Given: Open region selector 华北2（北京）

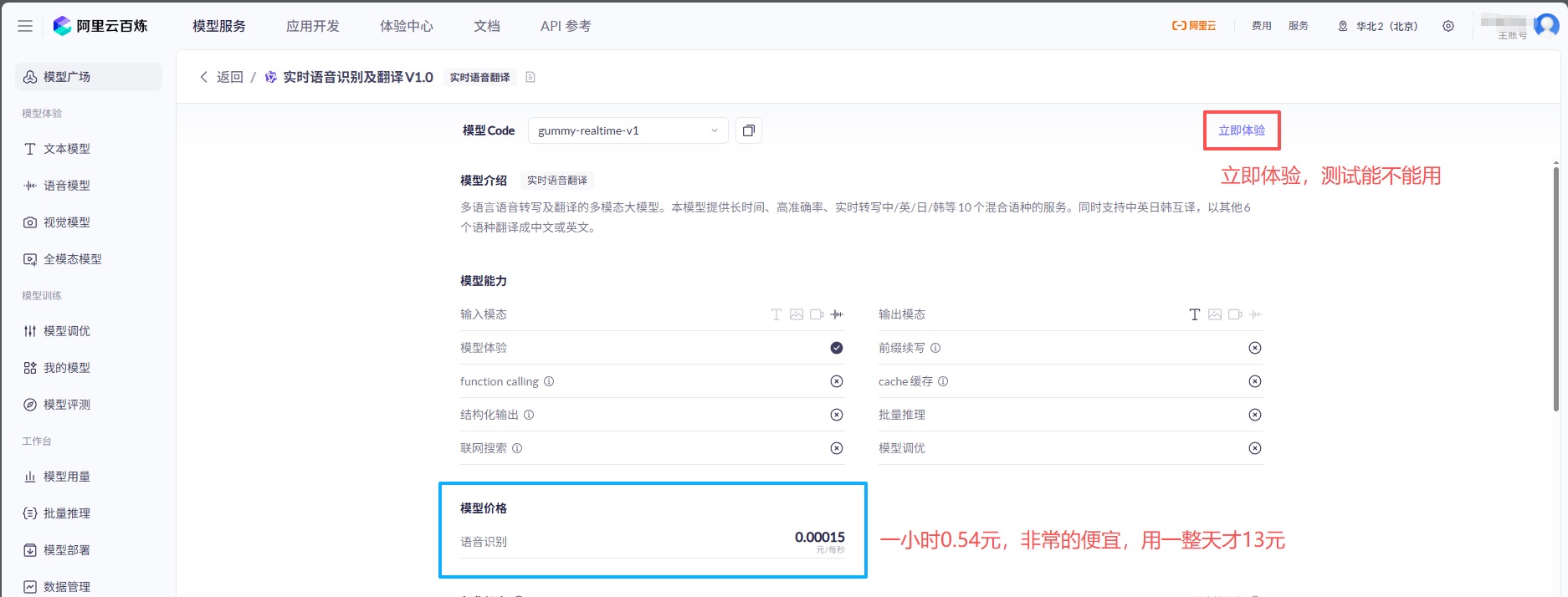Looking at the screenshot, I should coord(1378,26).
